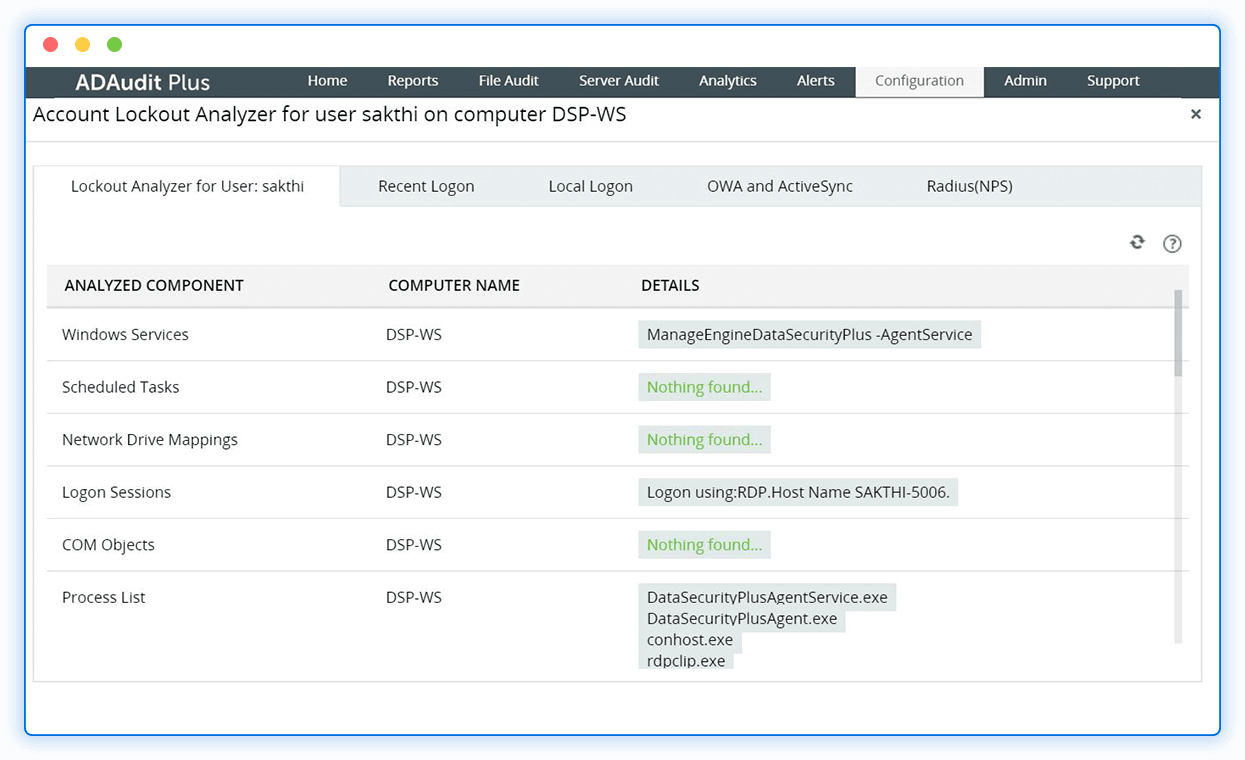
Task: Navigate to File Audit
Action: point(508,81)
